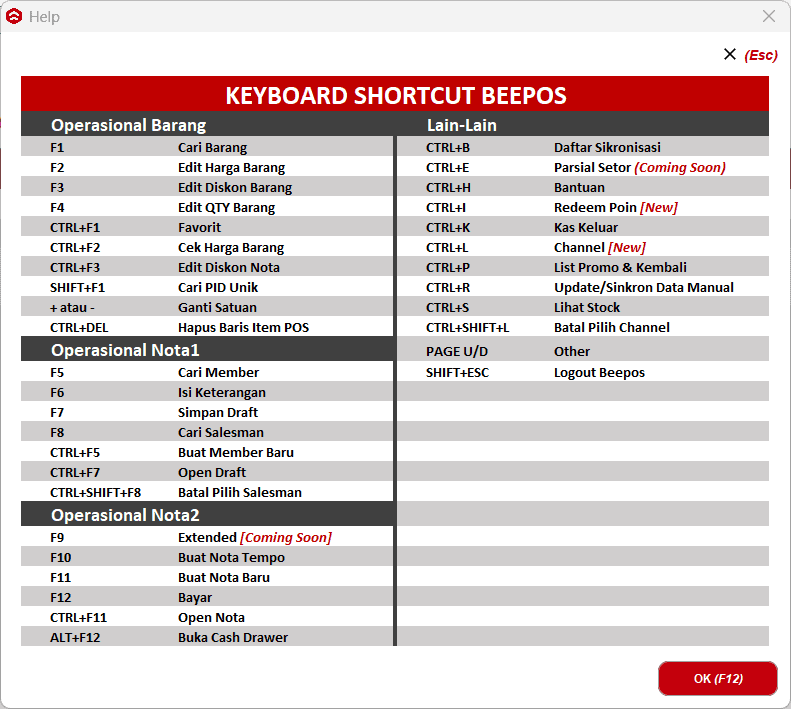
Task: Click the OK (F12) button
Action: coord(717,678)
